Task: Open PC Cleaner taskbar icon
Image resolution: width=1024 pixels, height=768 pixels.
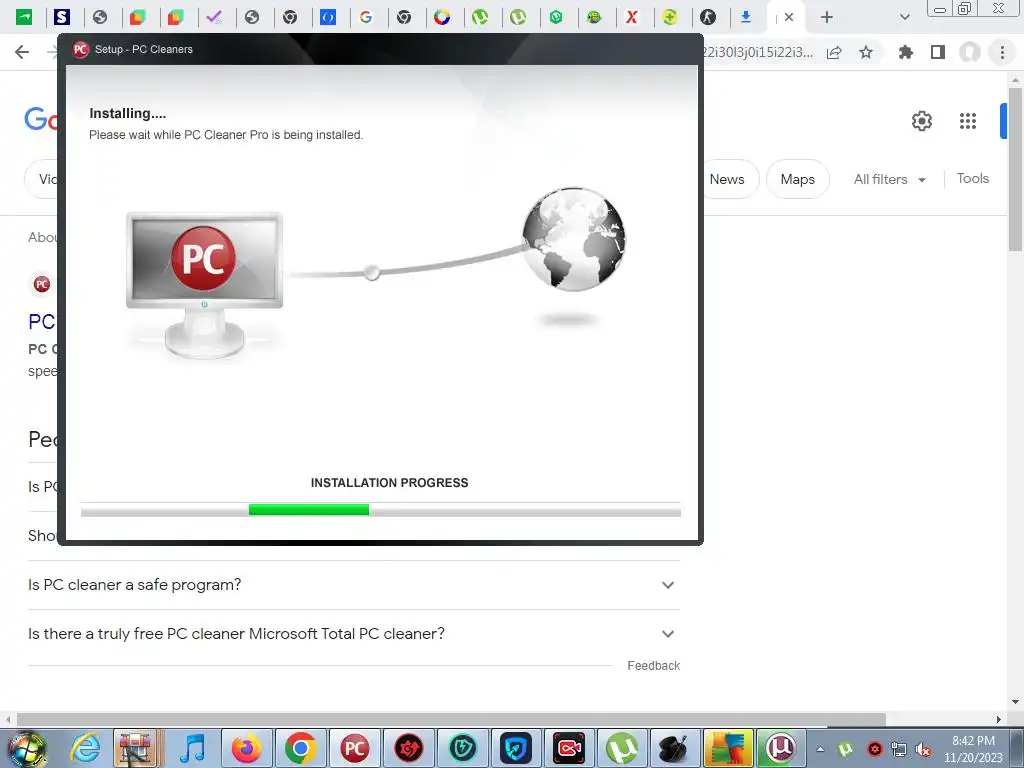Action: tap(354, 748)
